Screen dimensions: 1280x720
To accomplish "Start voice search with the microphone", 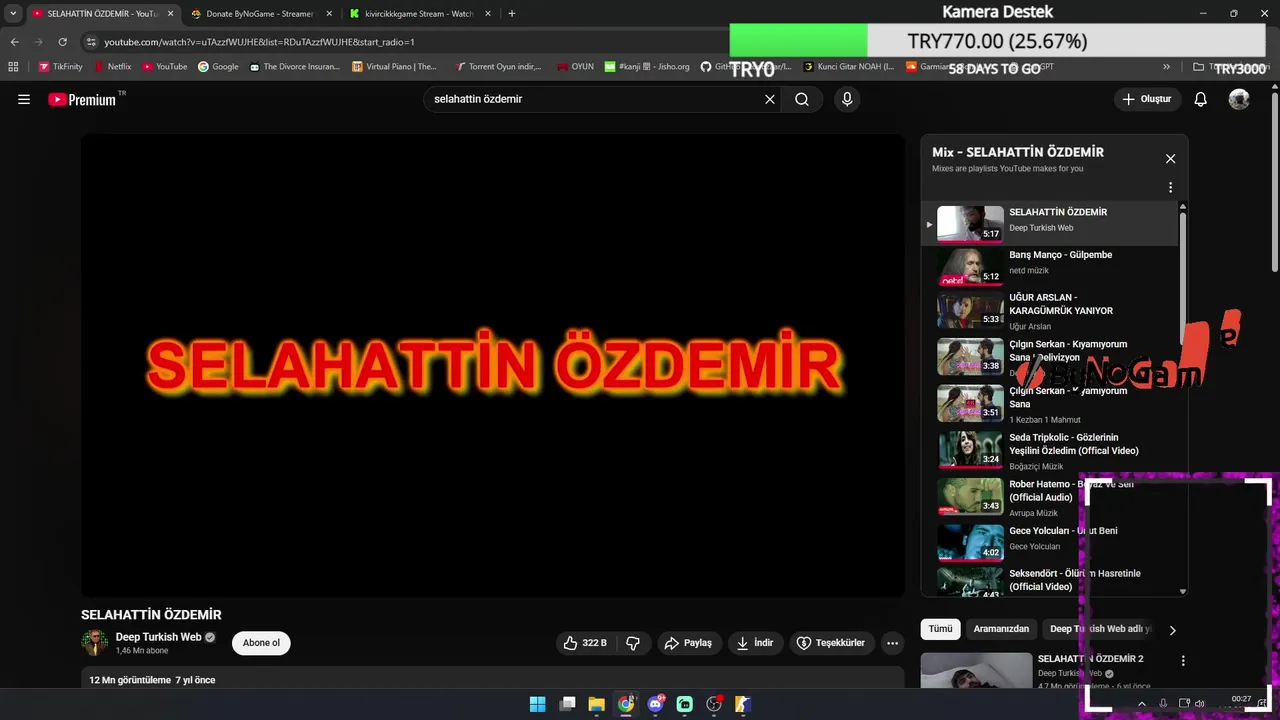I will coord(847,99).
